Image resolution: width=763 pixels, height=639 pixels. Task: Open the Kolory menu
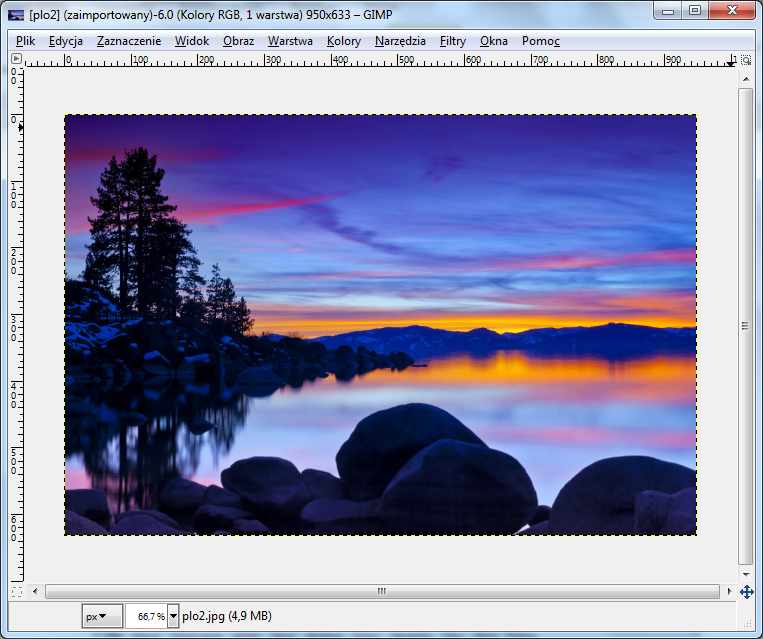tap(344, 41)
